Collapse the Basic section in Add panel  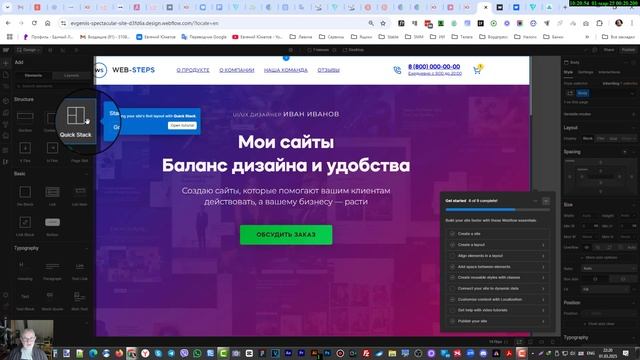(86, 174)
